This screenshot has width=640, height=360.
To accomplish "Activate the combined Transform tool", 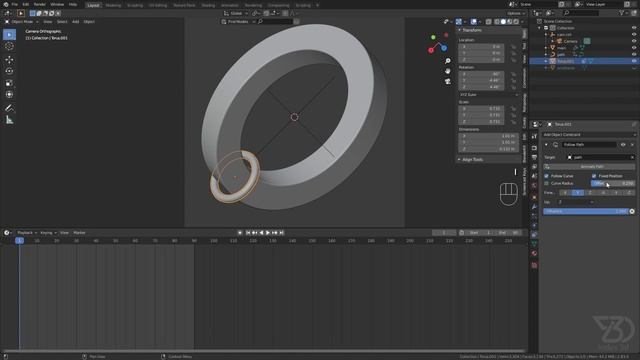I will pos(9,94).
